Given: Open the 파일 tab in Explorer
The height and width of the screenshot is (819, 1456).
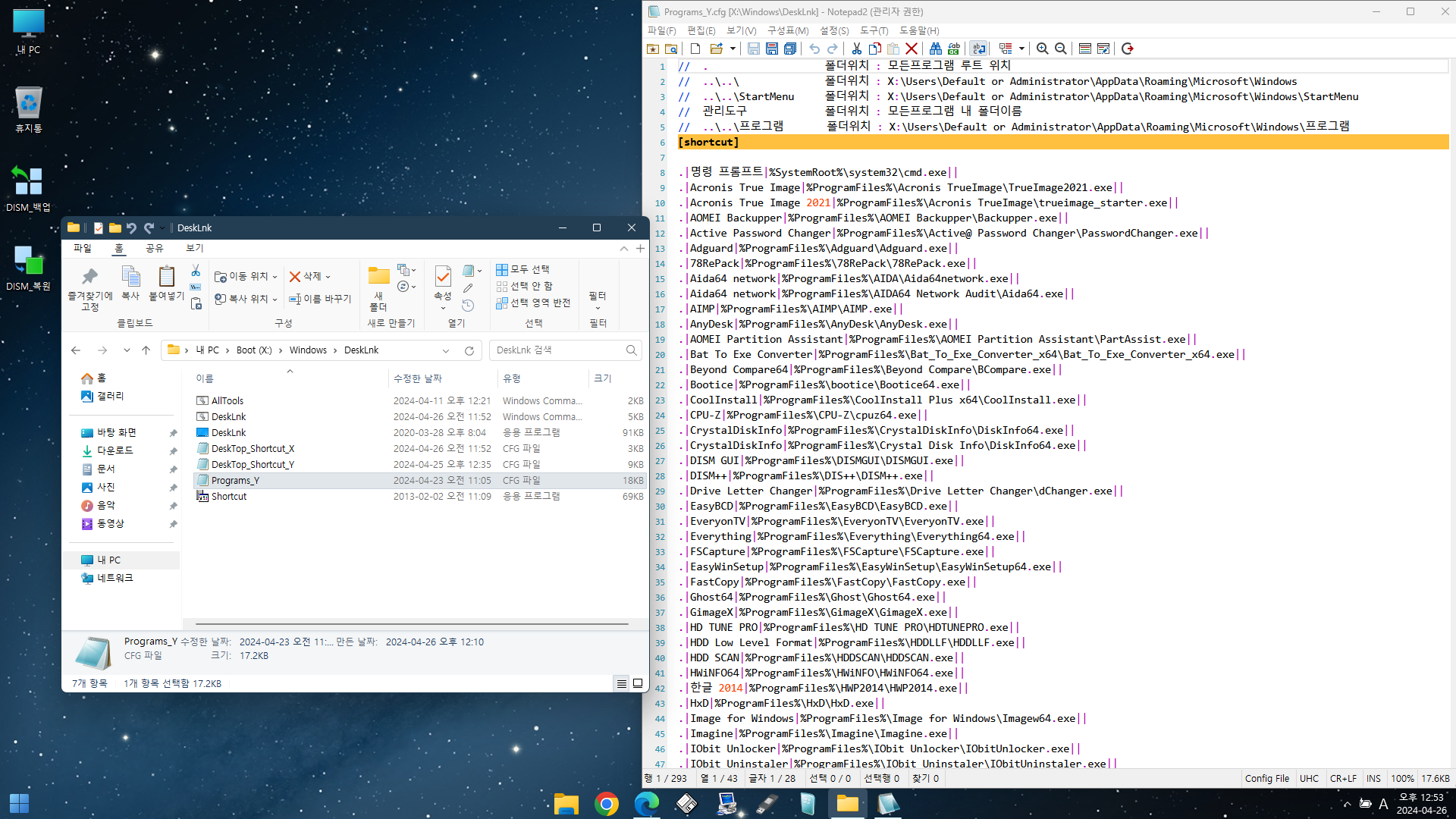Looking at the screenshot, I should point(82,248).
